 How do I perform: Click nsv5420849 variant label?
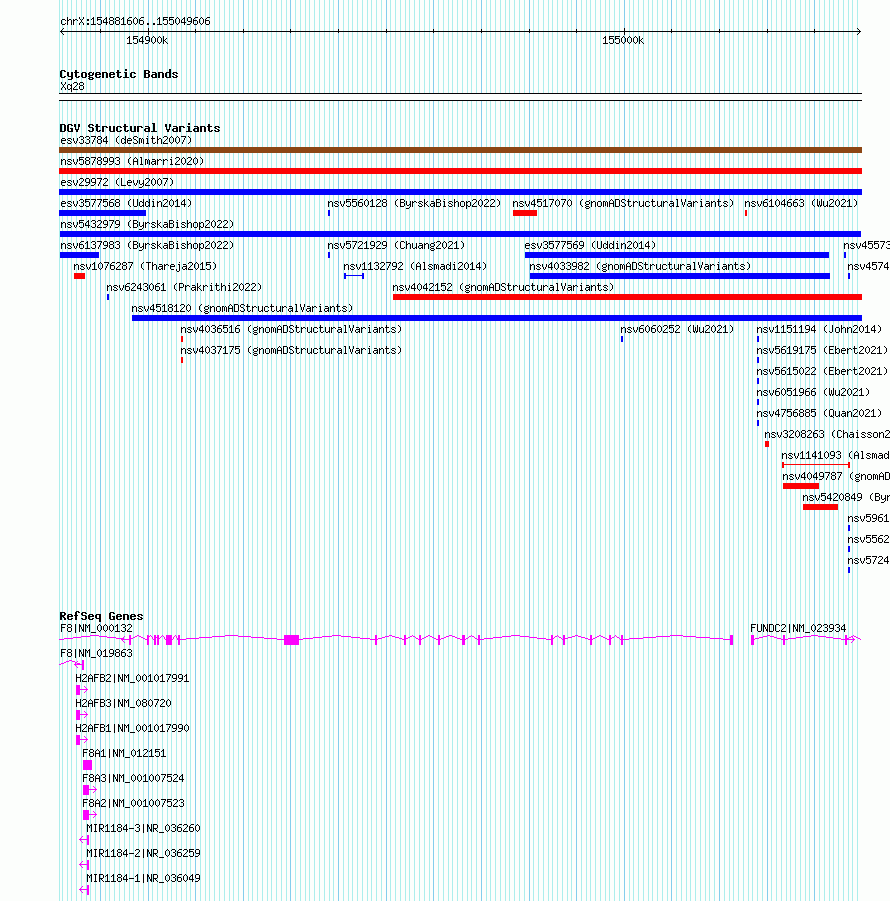[x=846, y=498]
